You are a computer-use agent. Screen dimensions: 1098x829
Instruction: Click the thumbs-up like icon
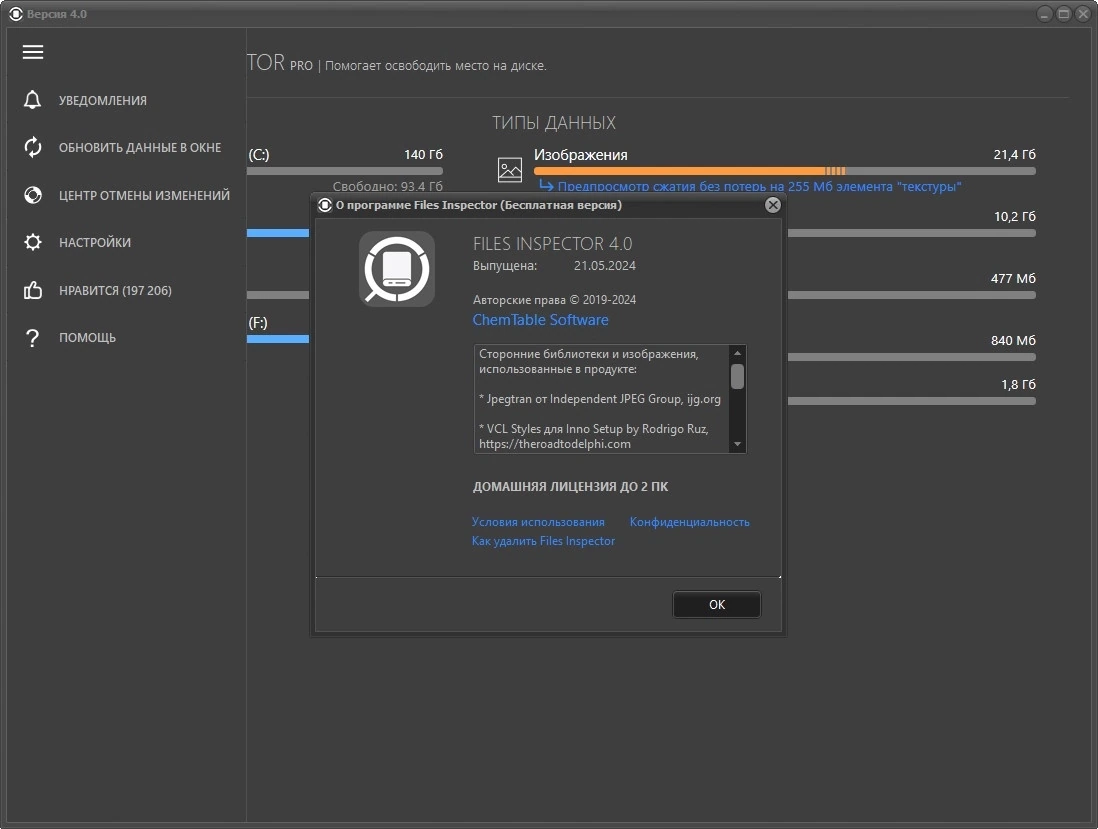33,290
